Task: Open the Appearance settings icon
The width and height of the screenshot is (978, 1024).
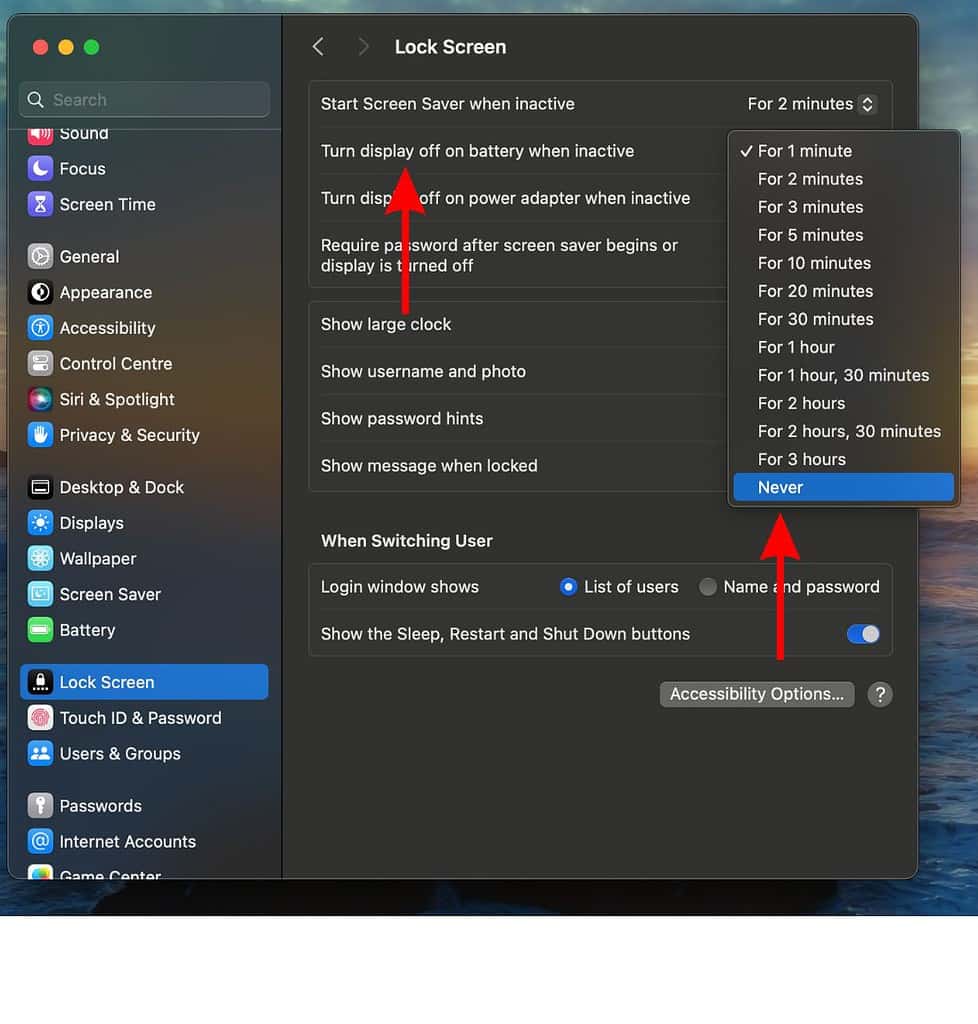Action: pos(39,292)
